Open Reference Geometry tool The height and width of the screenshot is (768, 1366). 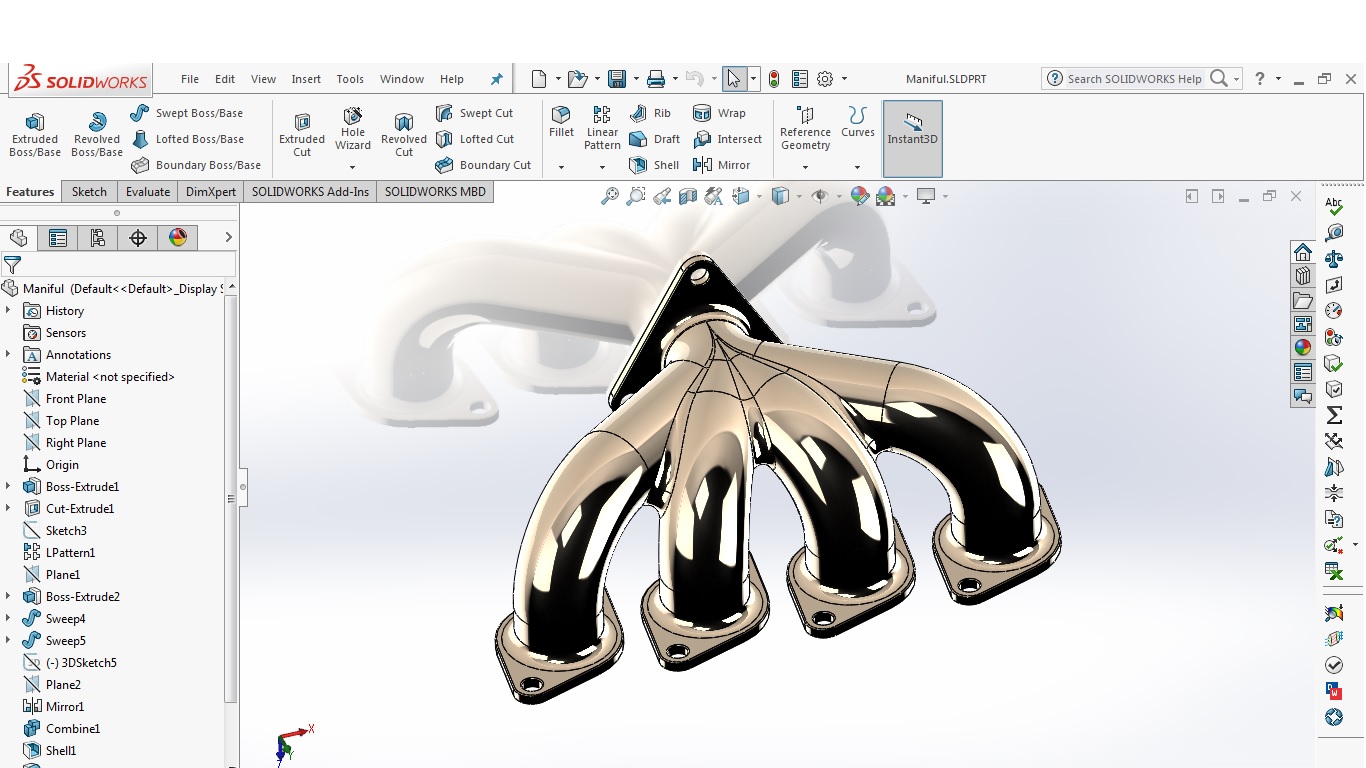tap(805, 129)
